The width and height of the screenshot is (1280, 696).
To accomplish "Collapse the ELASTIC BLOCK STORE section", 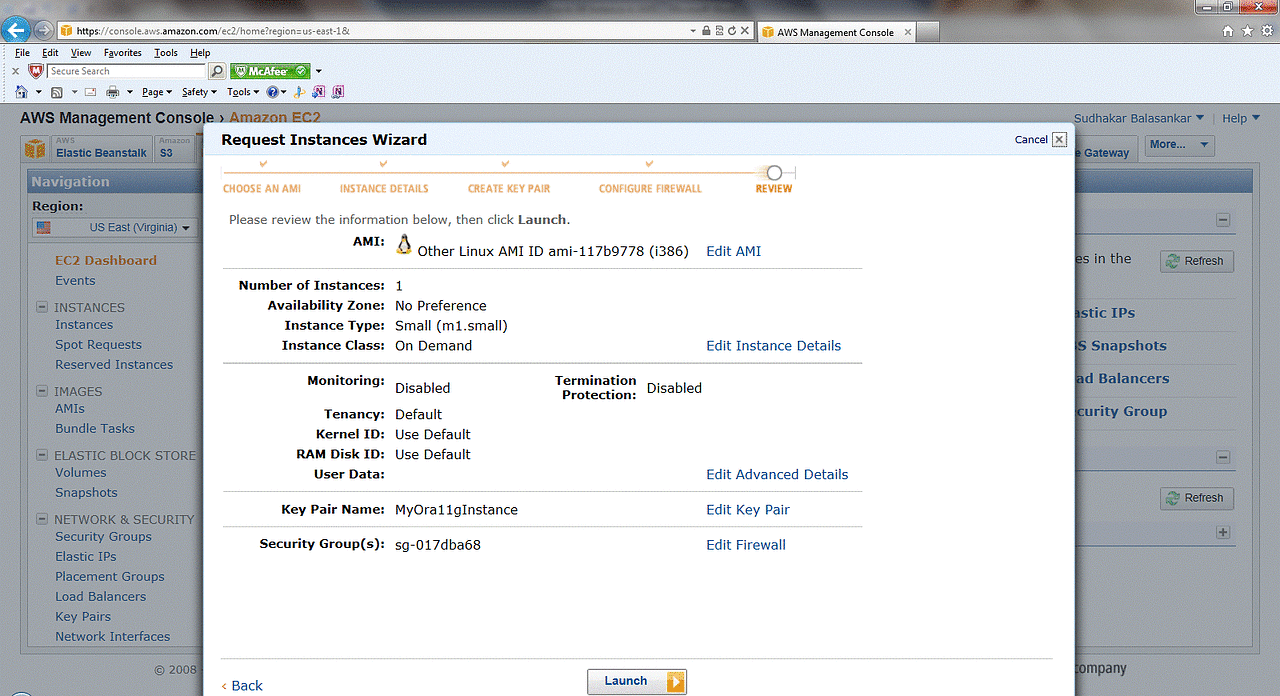I will click(x=42, y=455).
